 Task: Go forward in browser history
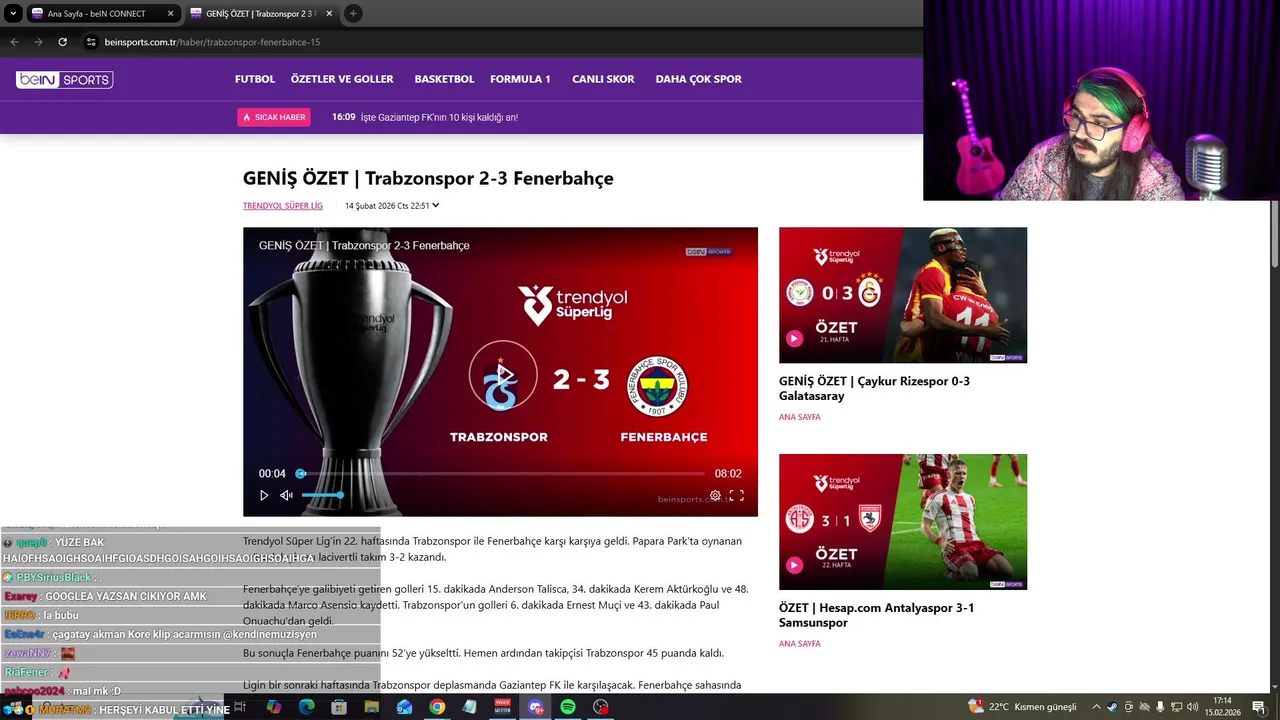(x=38, y=42)
